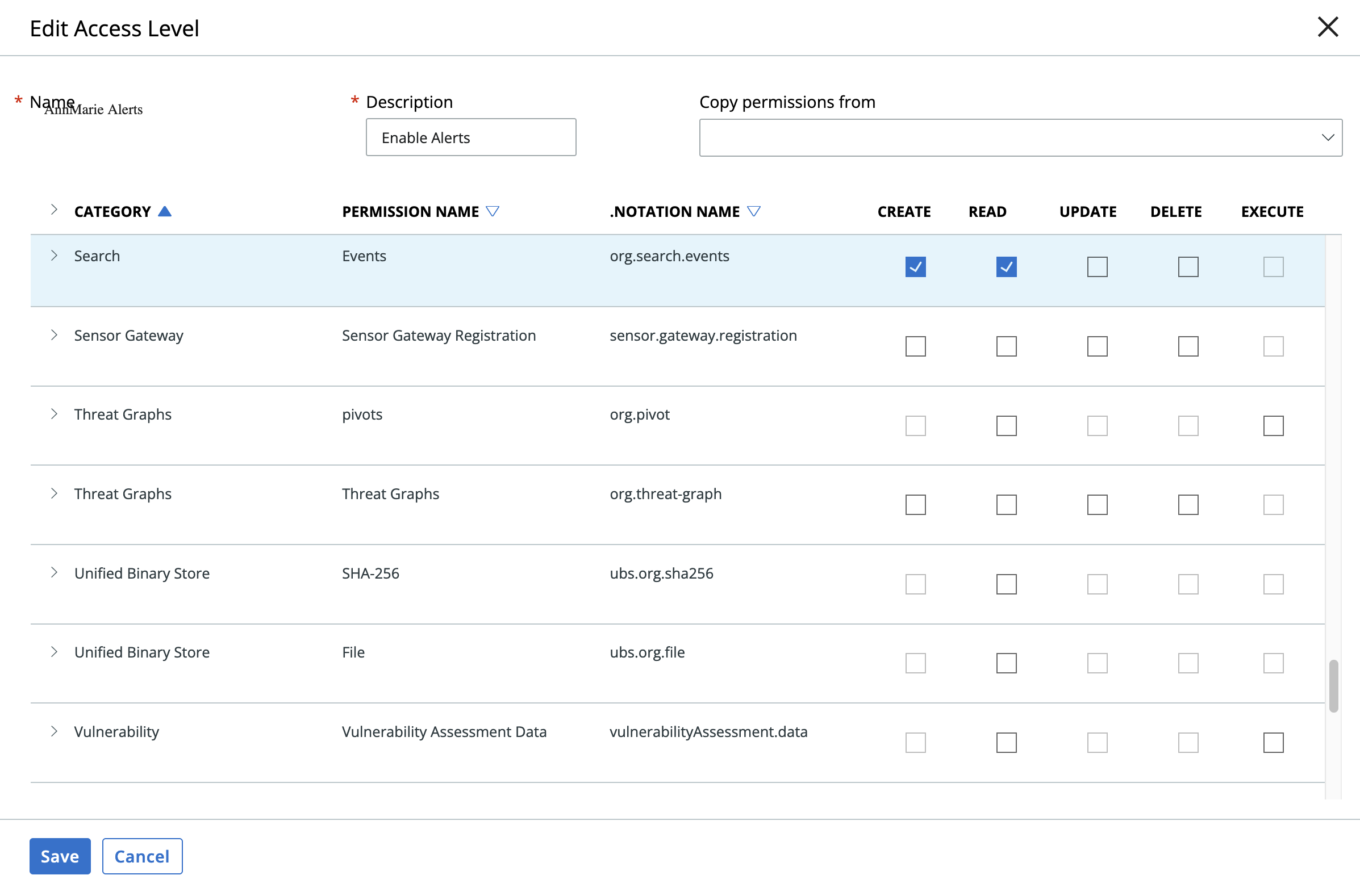Check Read for ubs.org.sha256
This screenshot has width=1360, height=896.
1006,584
